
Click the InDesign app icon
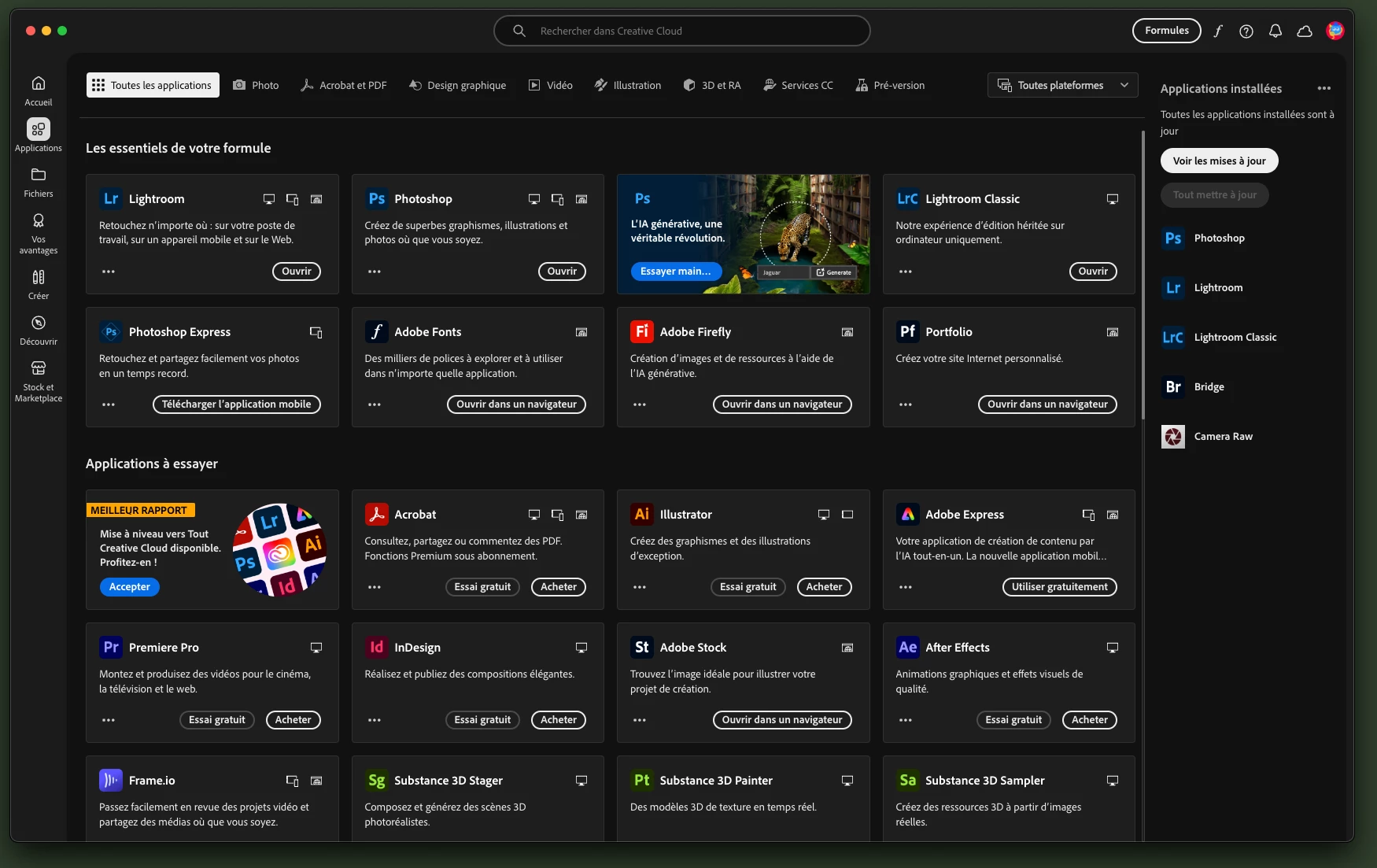pyautogui.click(x=376, y=648)
